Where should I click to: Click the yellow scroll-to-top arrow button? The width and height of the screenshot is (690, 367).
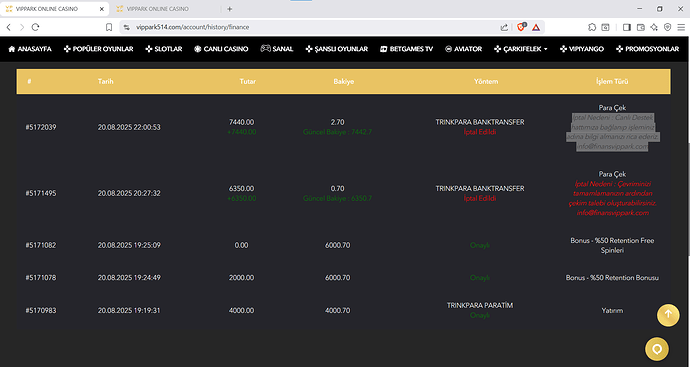(668, 315)
